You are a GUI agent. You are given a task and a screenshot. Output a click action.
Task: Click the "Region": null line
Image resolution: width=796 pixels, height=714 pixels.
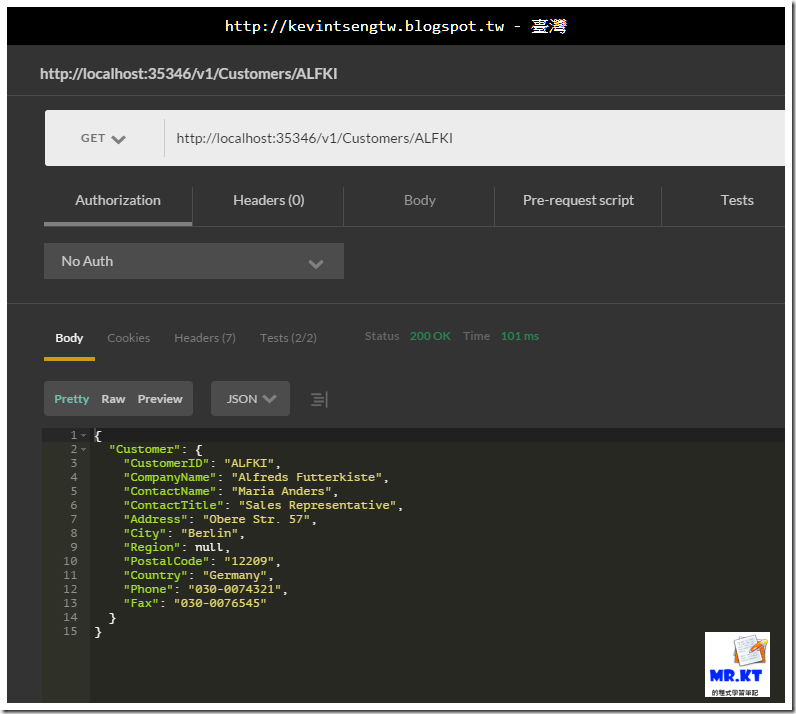tap(177, 547)
